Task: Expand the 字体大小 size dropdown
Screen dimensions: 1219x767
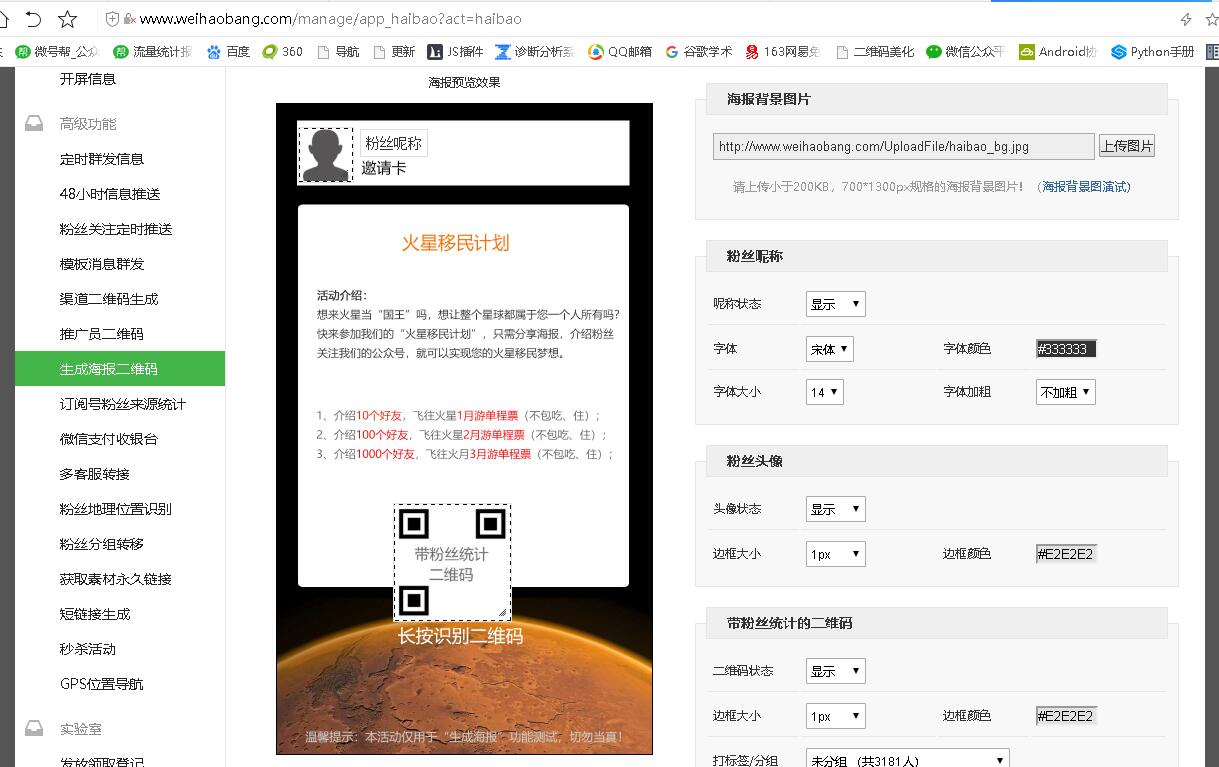Action: point(825,392)
